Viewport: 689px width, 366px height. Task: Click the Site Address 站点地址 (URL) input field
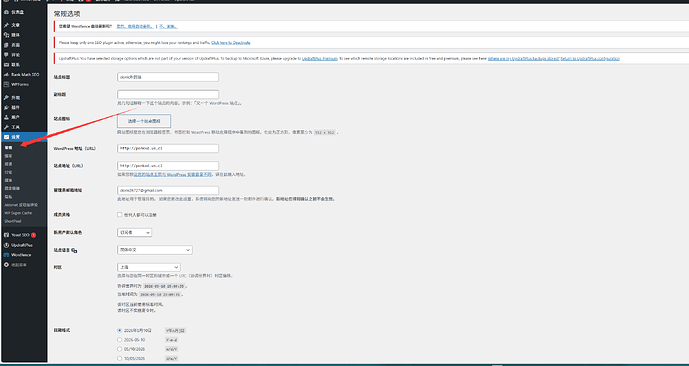pos(168,166)
